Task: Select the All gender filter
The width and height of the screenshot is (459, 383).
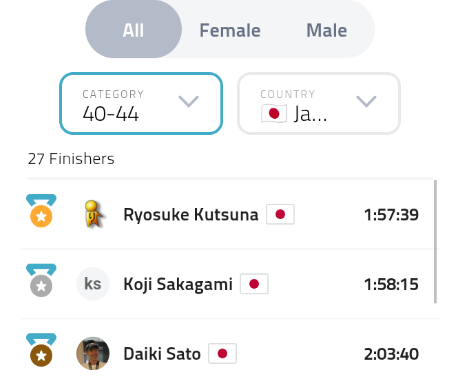Action: click(x=133, y=30)
